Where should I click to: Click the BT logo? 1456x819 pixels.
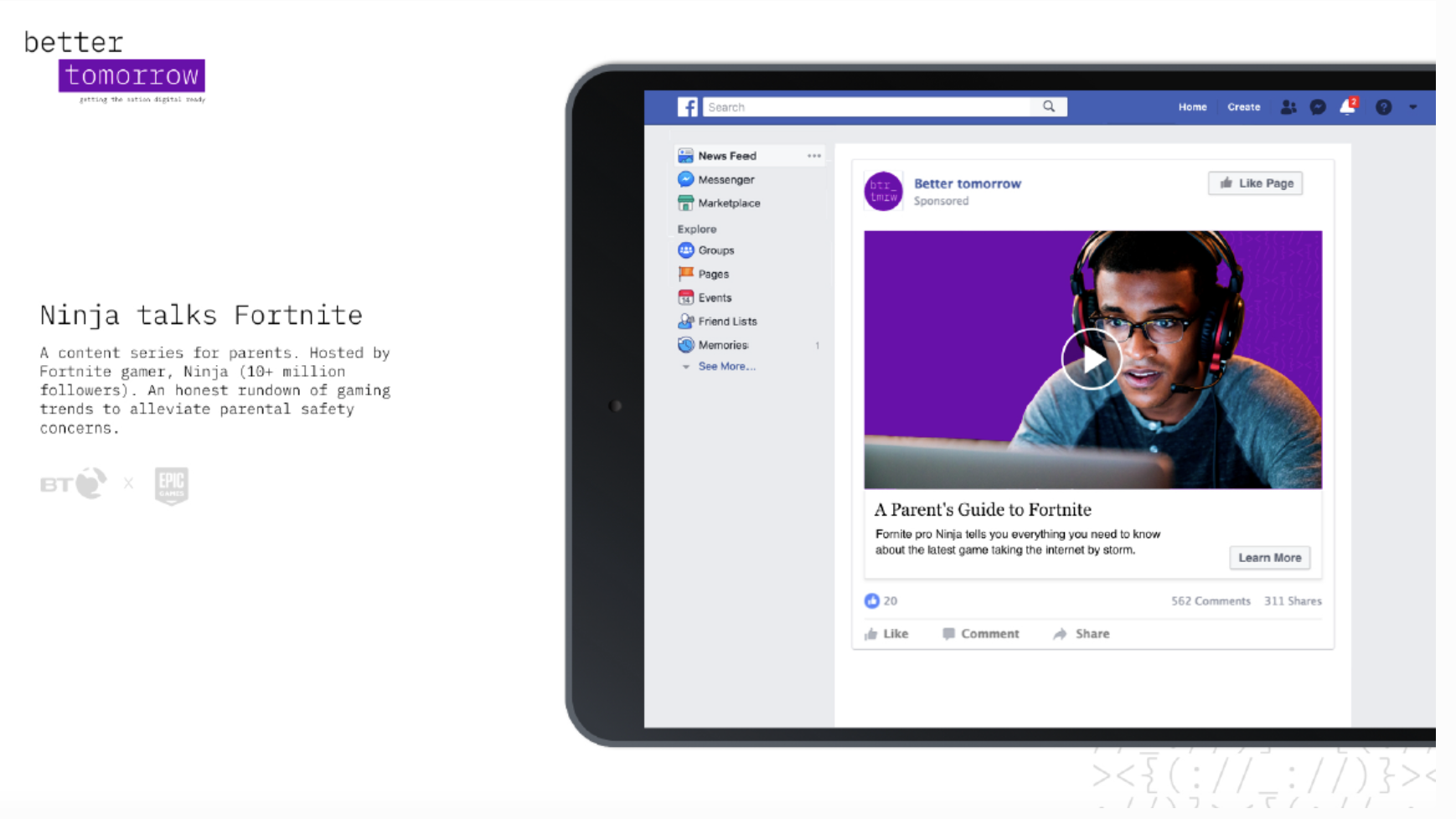tap(74, 483)
